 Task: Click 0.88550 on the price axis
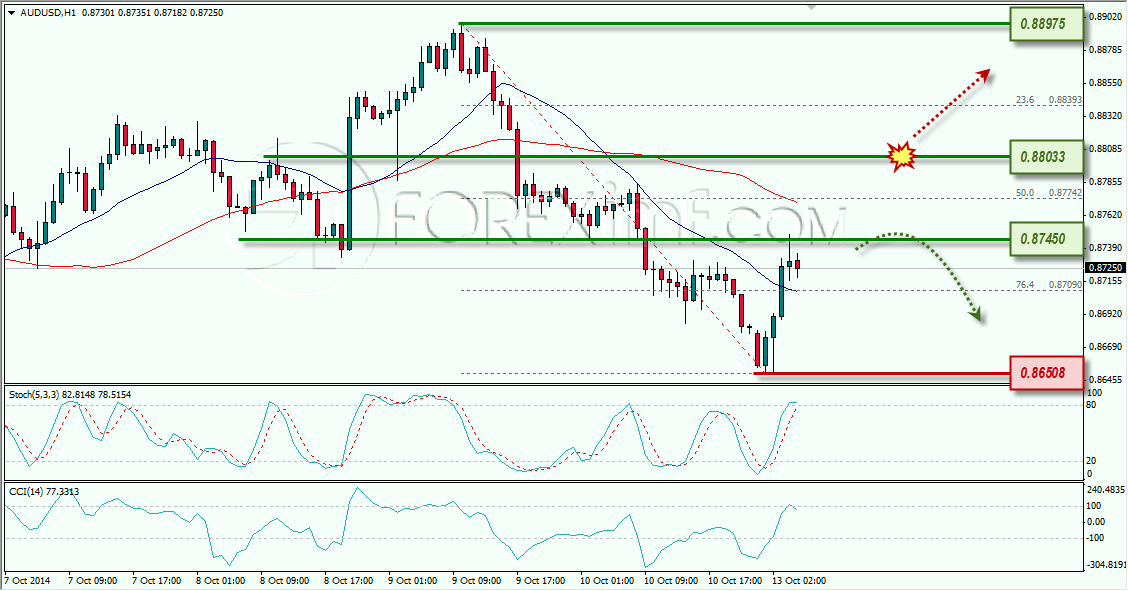click(x=1106, y=83)
